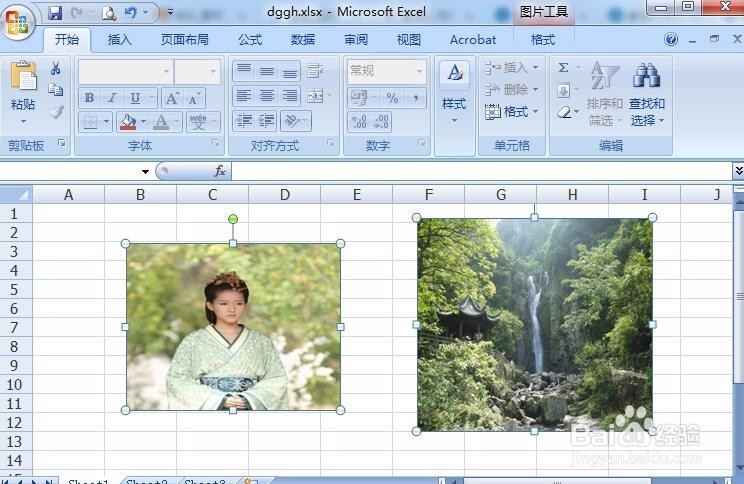
Task: Select the waterfall picture
Action: 535,325
